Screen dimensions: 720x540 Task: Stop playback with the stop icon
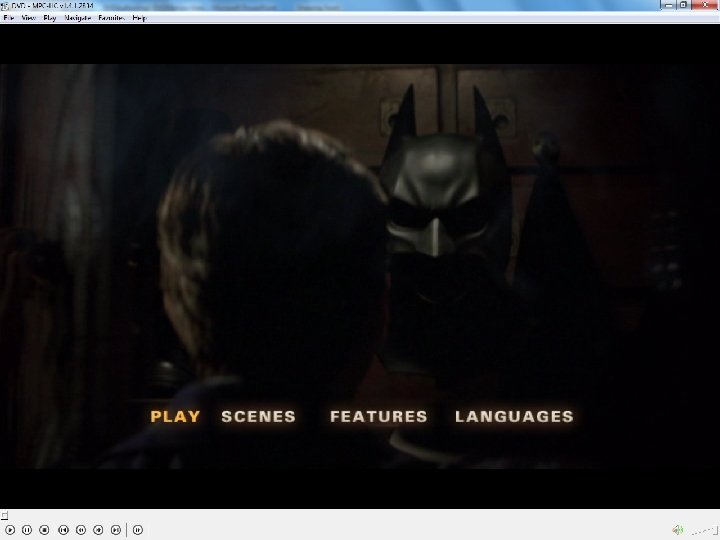tap(44, 530)
